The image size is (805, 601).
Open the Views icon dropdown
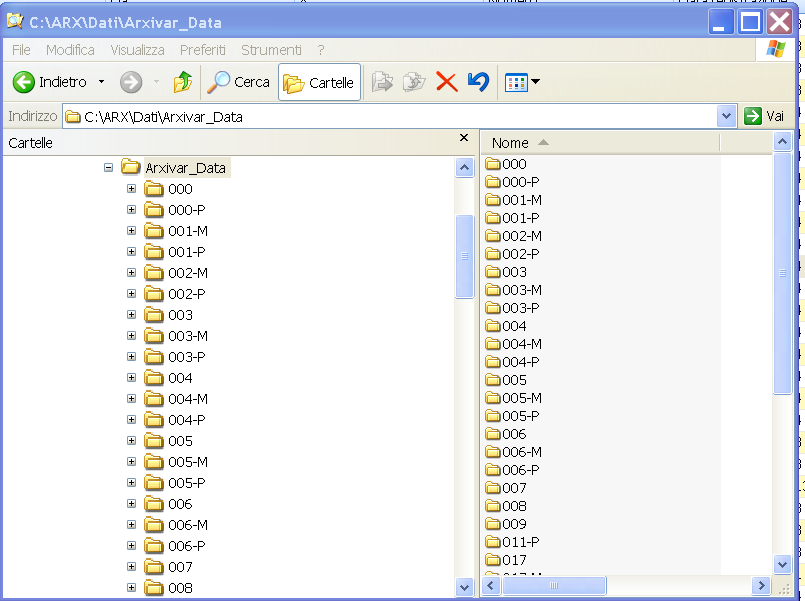pos(522,82)
